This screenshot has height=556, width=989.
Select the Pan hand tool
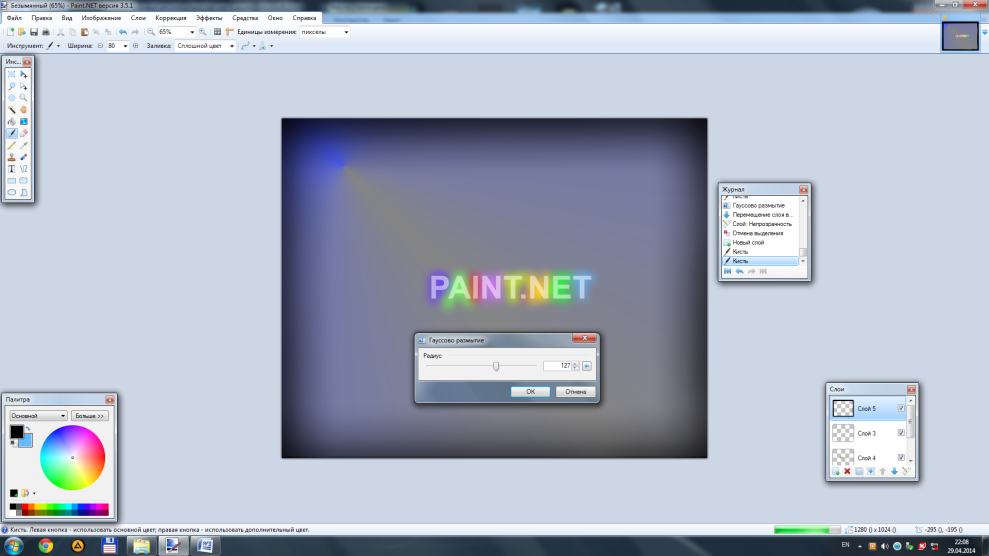pyautogui.click(x=23, y=110)
